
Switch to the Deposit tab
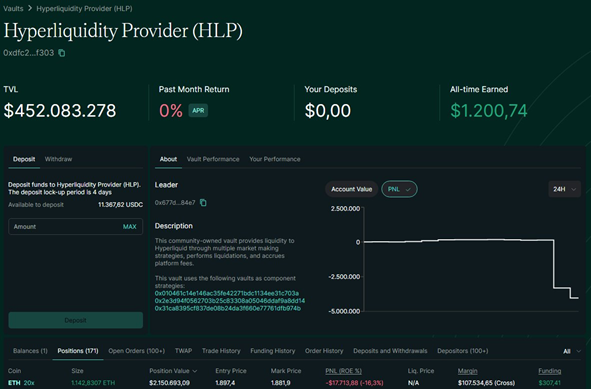[x=24, y=159]
